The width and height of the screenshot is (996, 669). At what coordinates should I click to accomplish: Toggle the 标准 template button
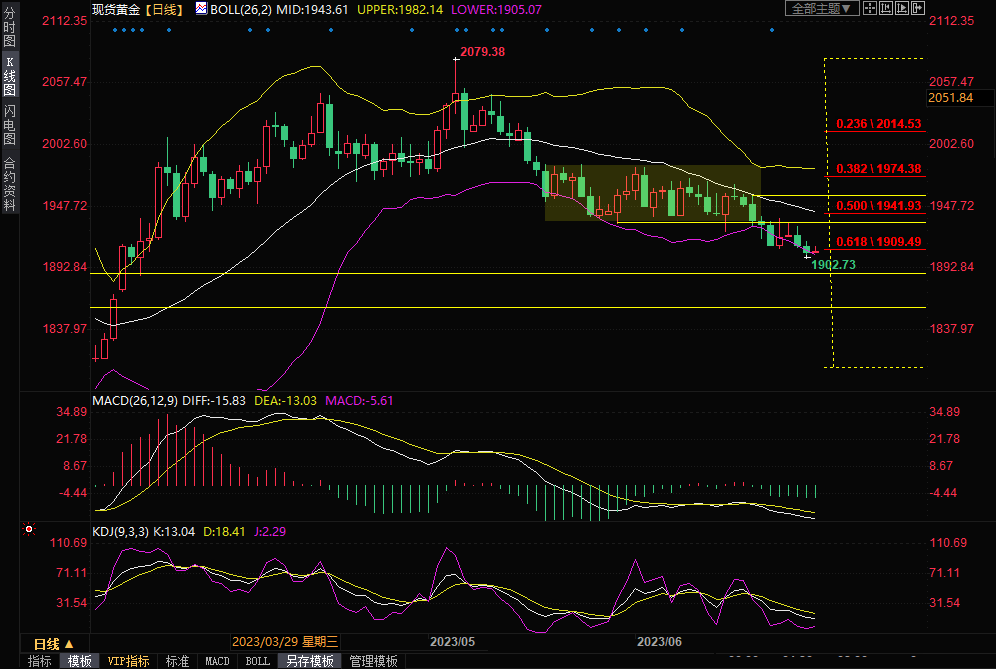[177, 661]
